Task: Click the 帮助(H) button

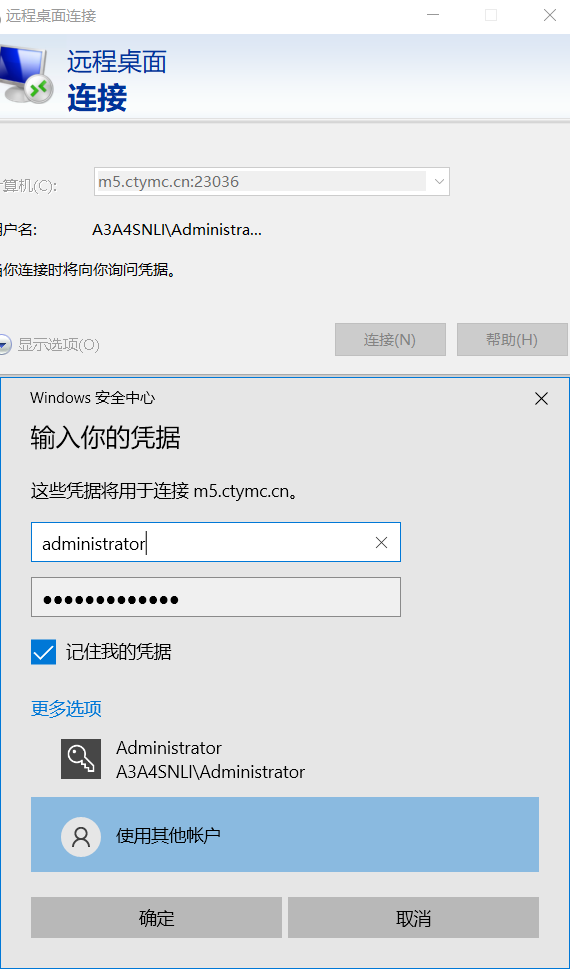Action: click(x=512, y=340)
